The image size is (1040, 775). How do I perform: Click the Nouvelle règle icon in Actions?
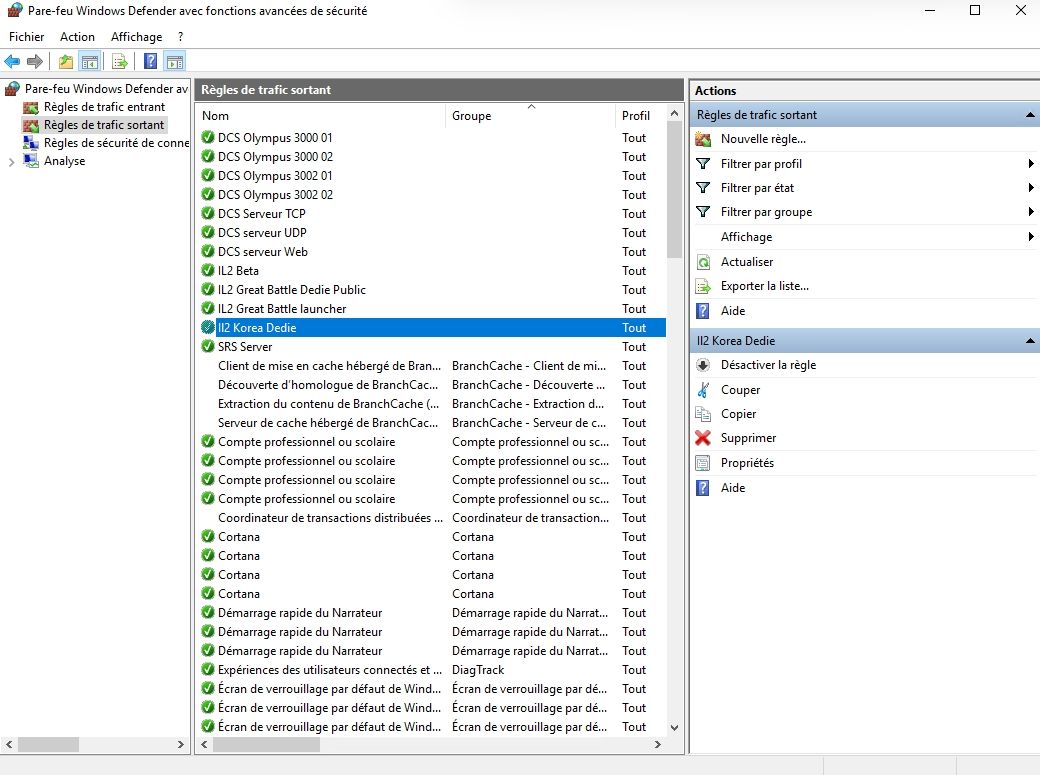pos(703,139)
